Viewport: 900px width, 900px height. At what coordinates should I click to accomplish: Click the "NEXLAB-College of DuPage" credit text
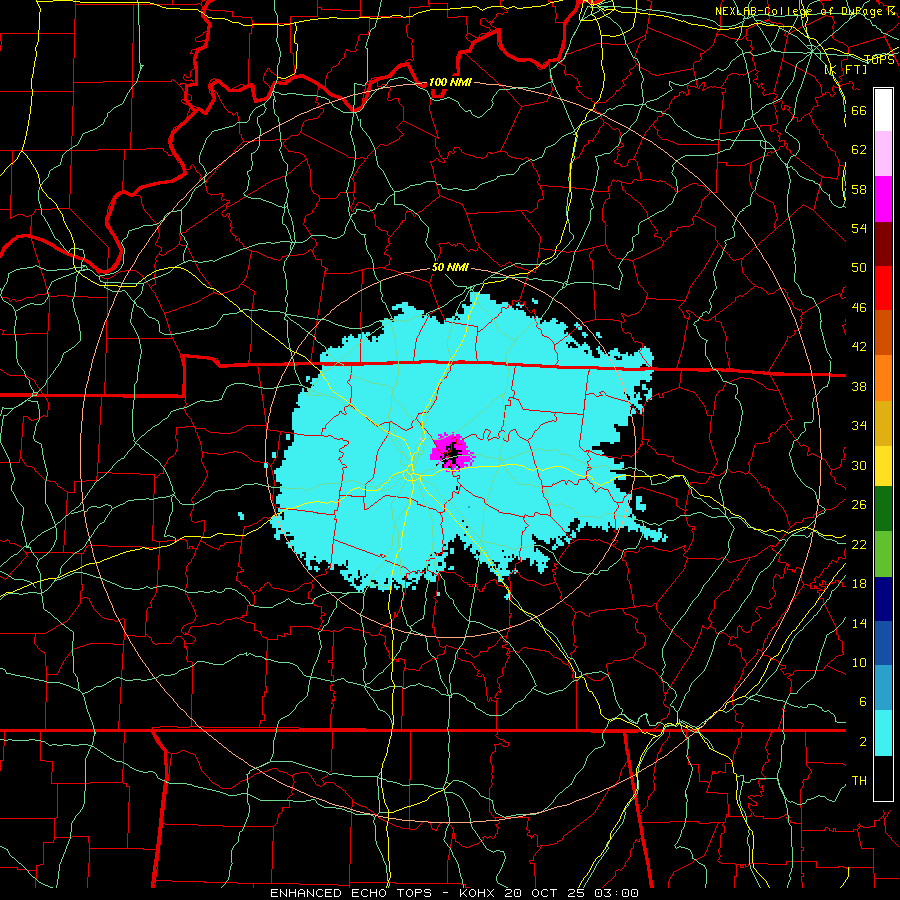coord(800,11)
